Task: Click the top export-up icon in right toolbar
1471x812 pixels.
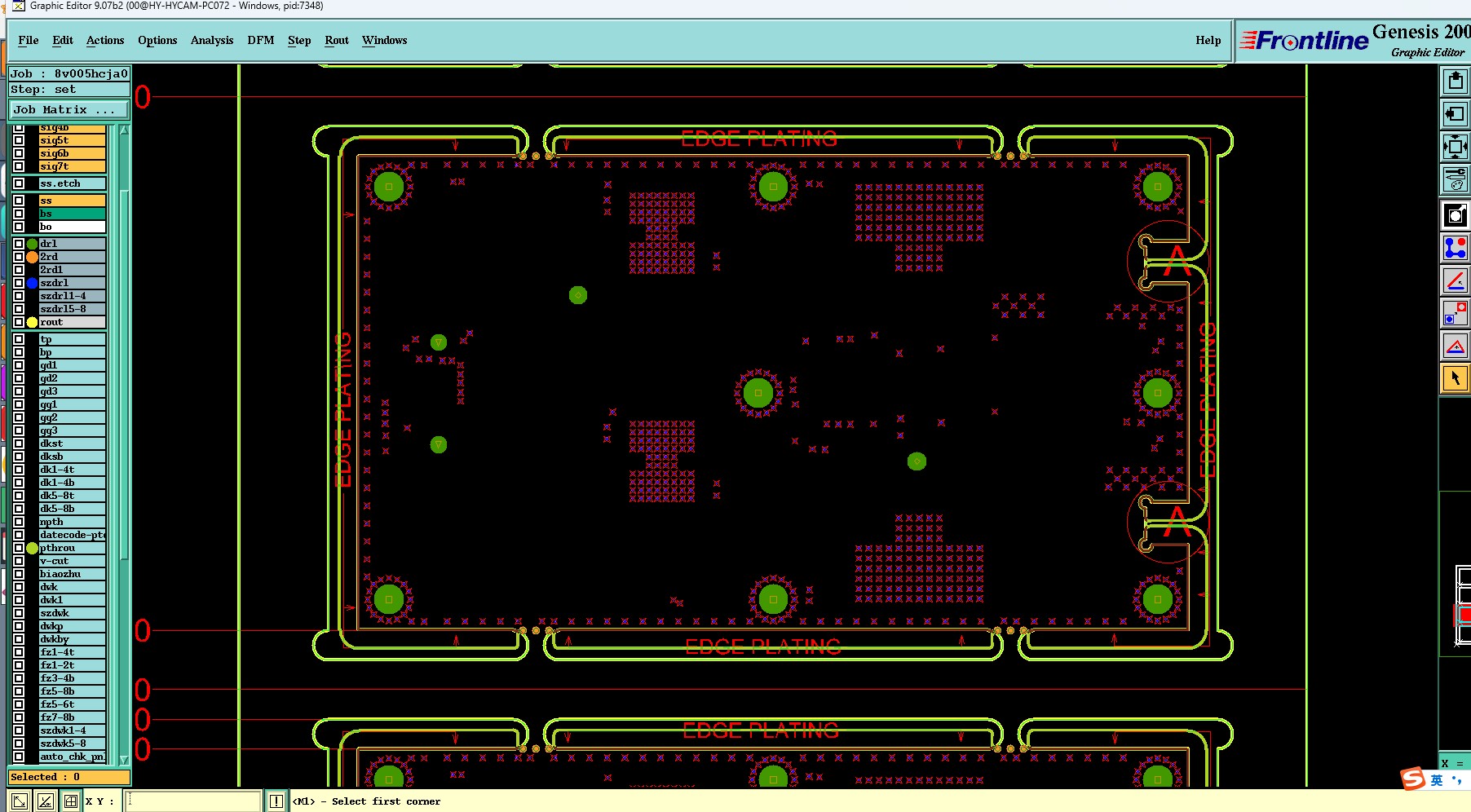Action: coord(1455,81)
